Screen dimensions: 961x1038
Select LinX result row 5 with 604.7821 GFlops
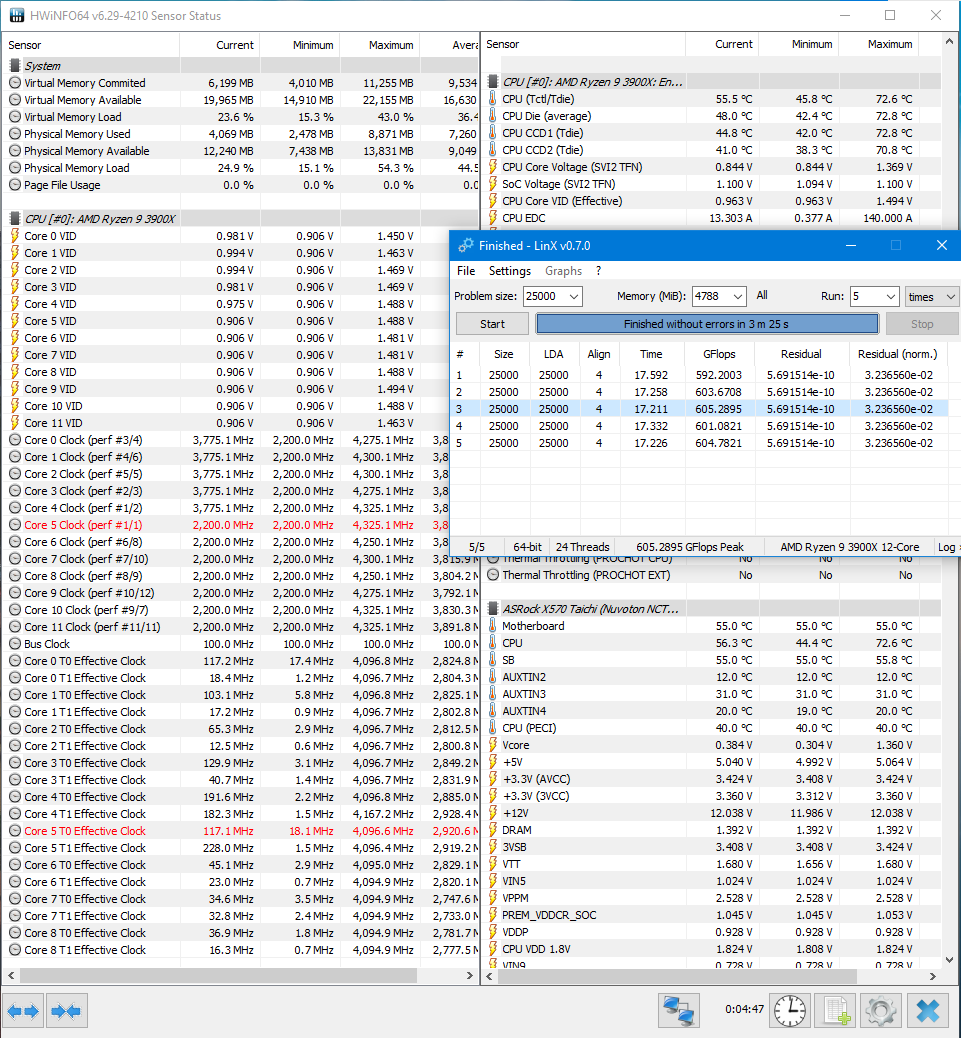click(701, 443)
